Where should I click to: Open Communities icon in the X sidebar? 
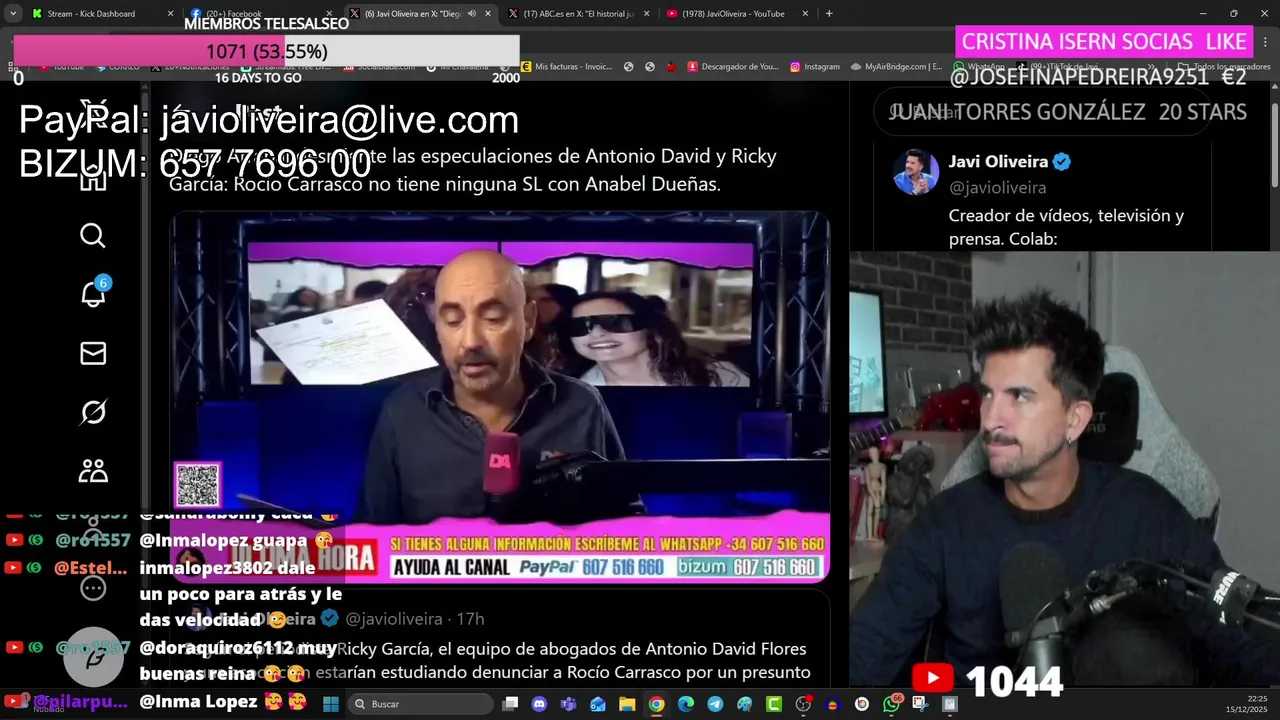93,471
